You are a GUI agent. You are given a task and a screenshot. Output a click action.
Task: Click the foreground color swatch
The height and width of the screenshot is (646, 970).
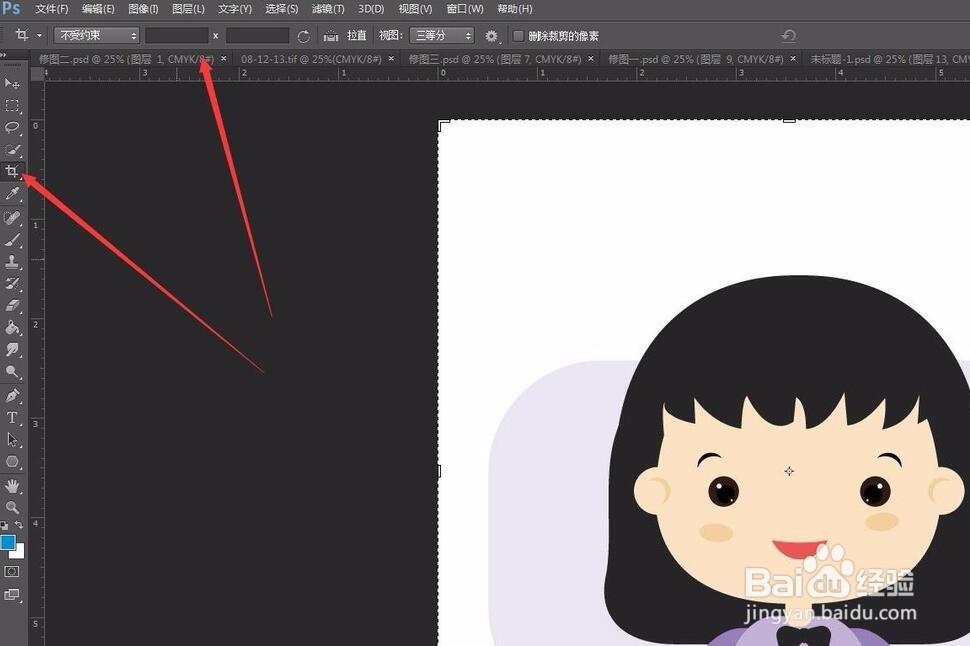coord(10,544)
